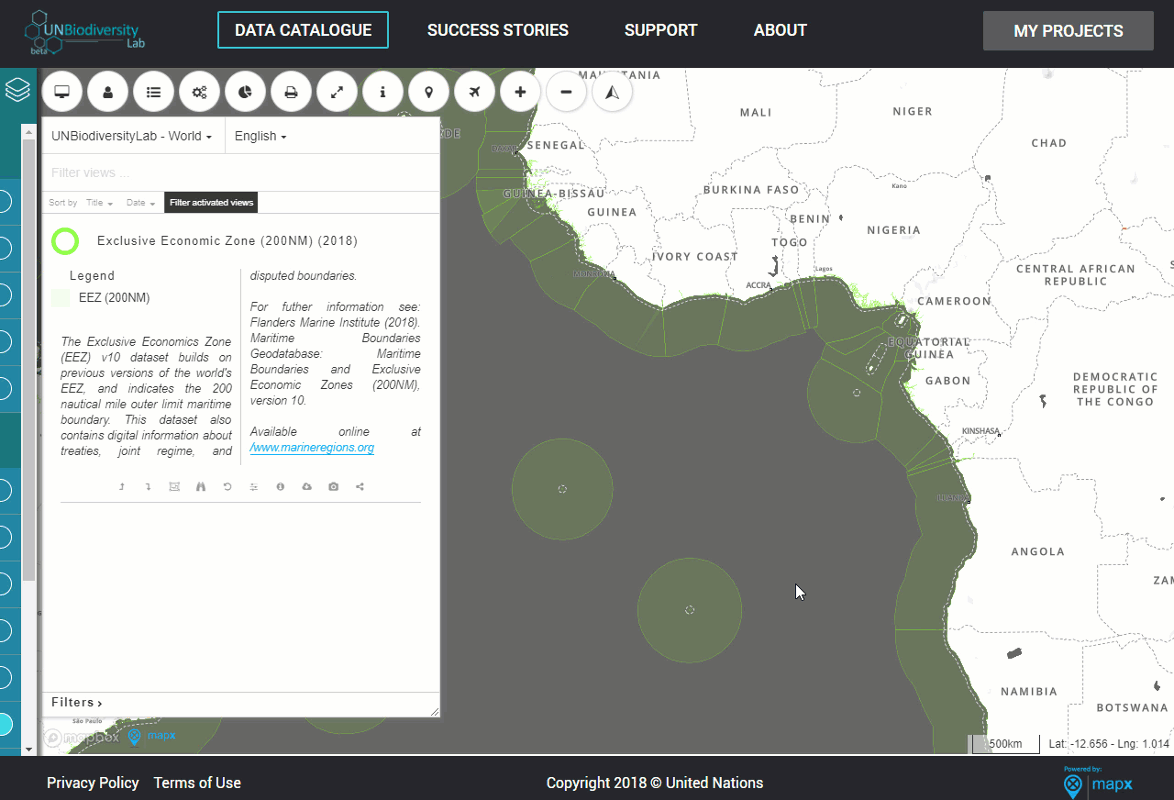
Task: Open Sort by Date dropdown
Action: click(x=141, y=203)
